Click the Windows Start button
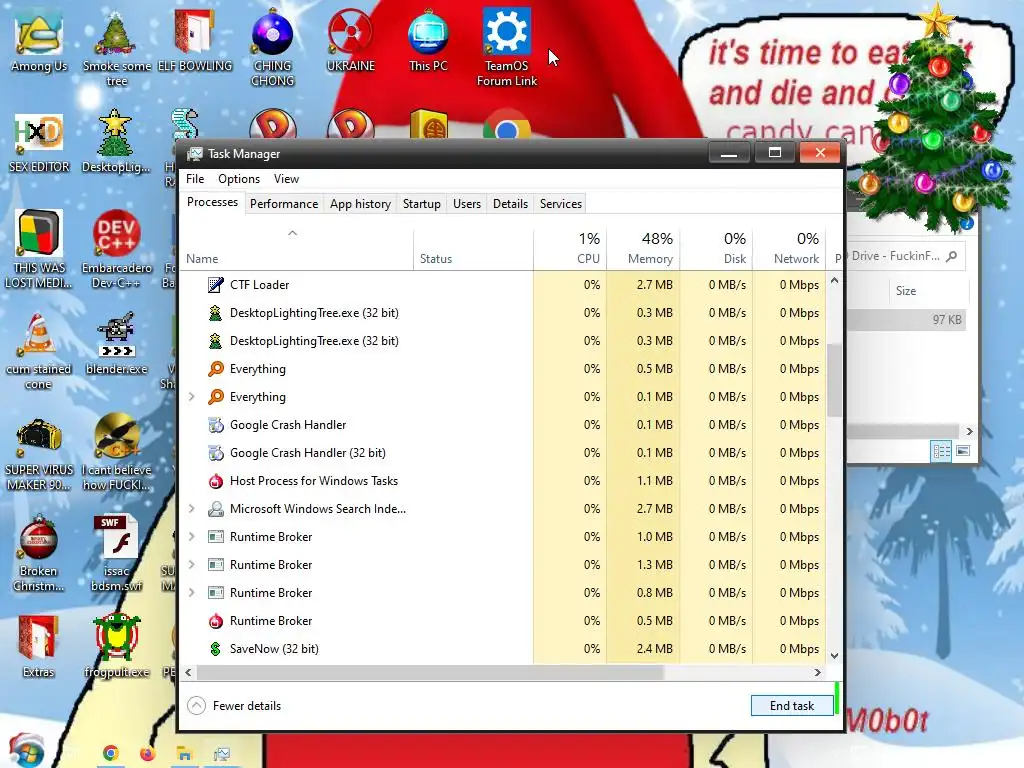The width and height of the screenshot is (1024, 768). point(25,750)
